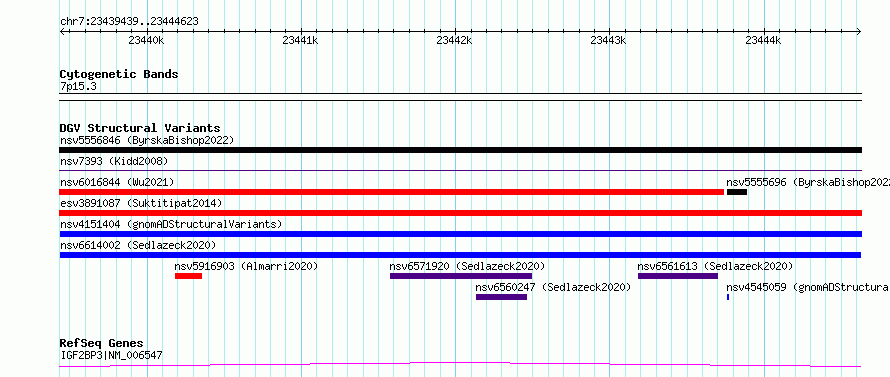890x377 pixels.
Task: Click the RefSeq Genes track heading
Action: pyautogui.click(x=102, y=344)
